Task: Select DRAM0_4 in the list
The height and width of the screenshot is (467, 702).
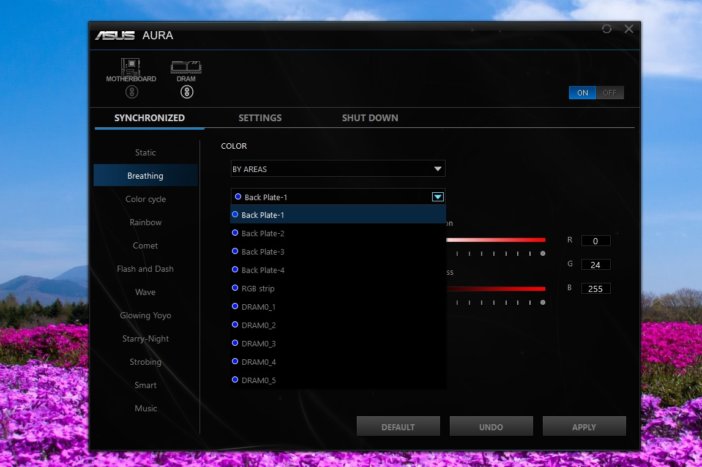Action: pos(338,362)
